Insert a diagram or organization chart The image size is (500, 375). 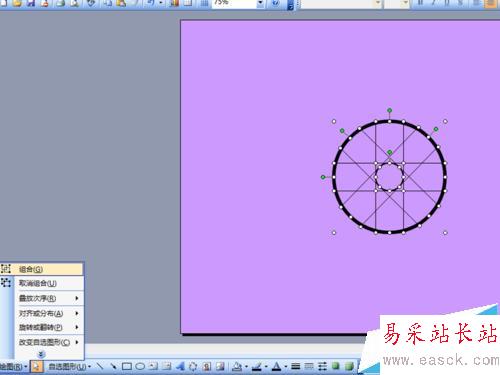click(x=193, y=366)
